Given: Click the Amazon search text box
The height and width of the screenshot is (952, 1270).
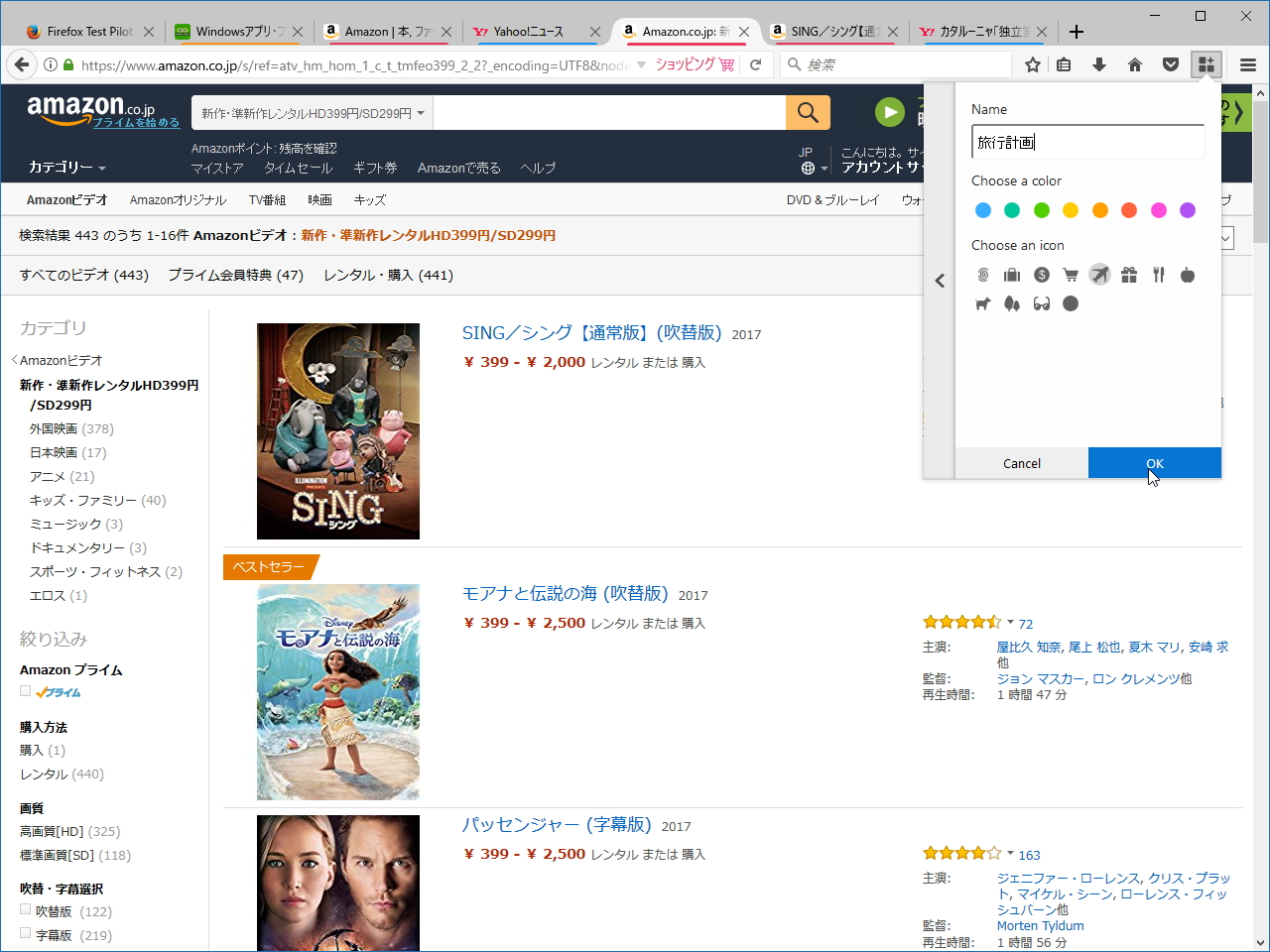Looking at the screenshot, I should click(x=609, y=113).
